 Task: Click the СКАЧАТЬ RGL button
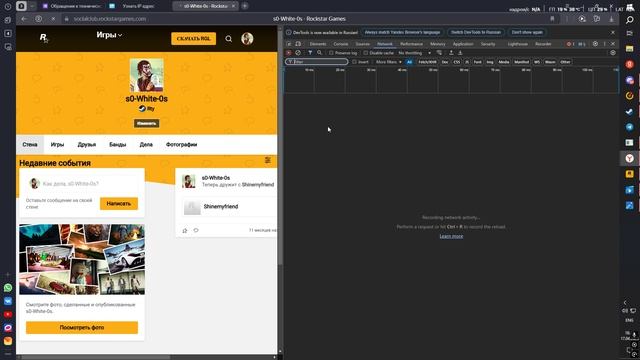[x=193, y=38]
